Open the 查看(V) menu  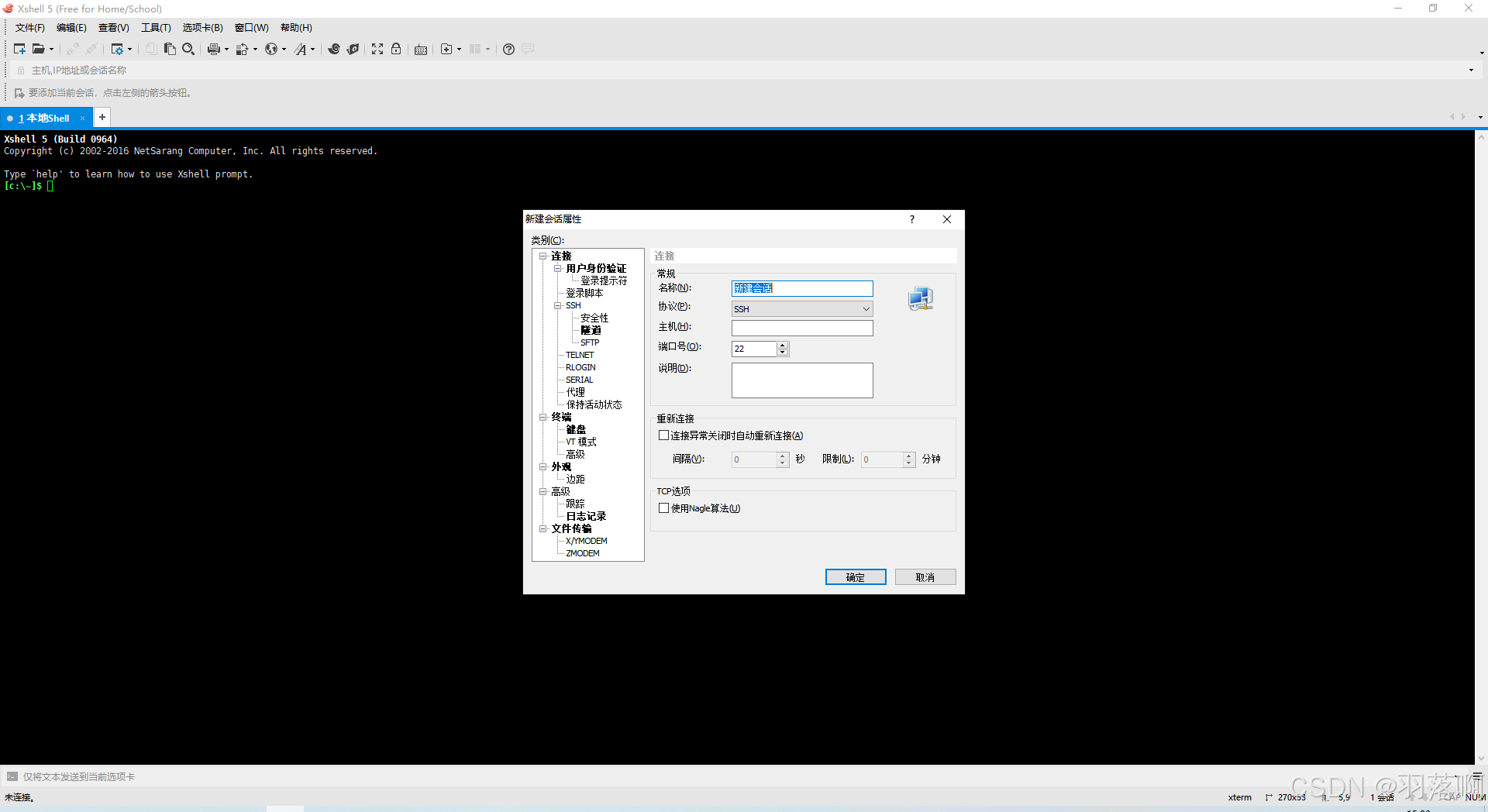tap(114, 28)
